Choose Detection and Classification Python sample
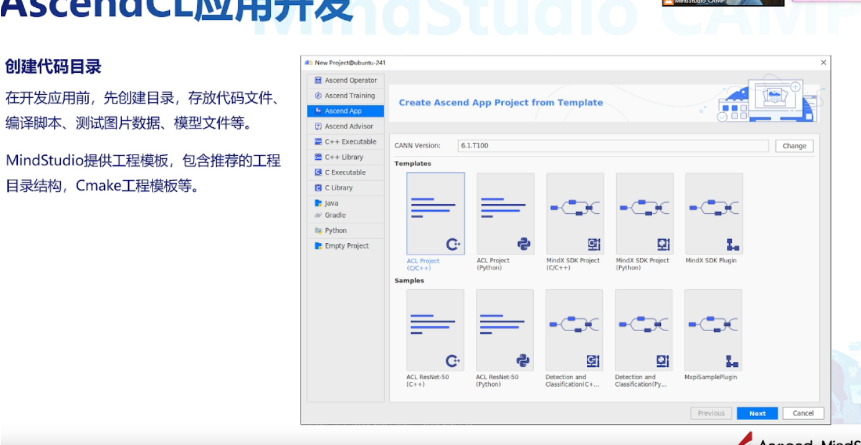Image resolution: width=861 pixels, height=445 pixels. (x=644, y=330)
